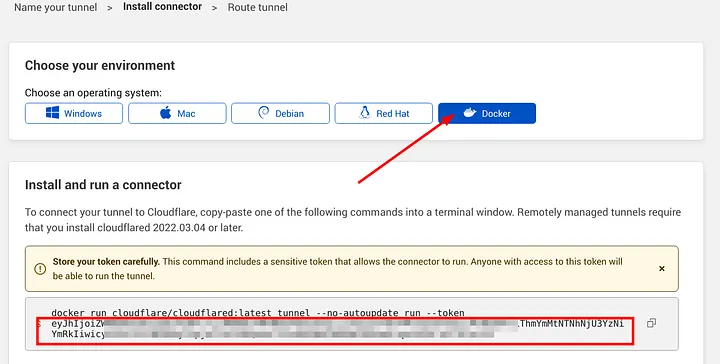Open the Install connector breadcrumb step

click(x=163, y=7)
